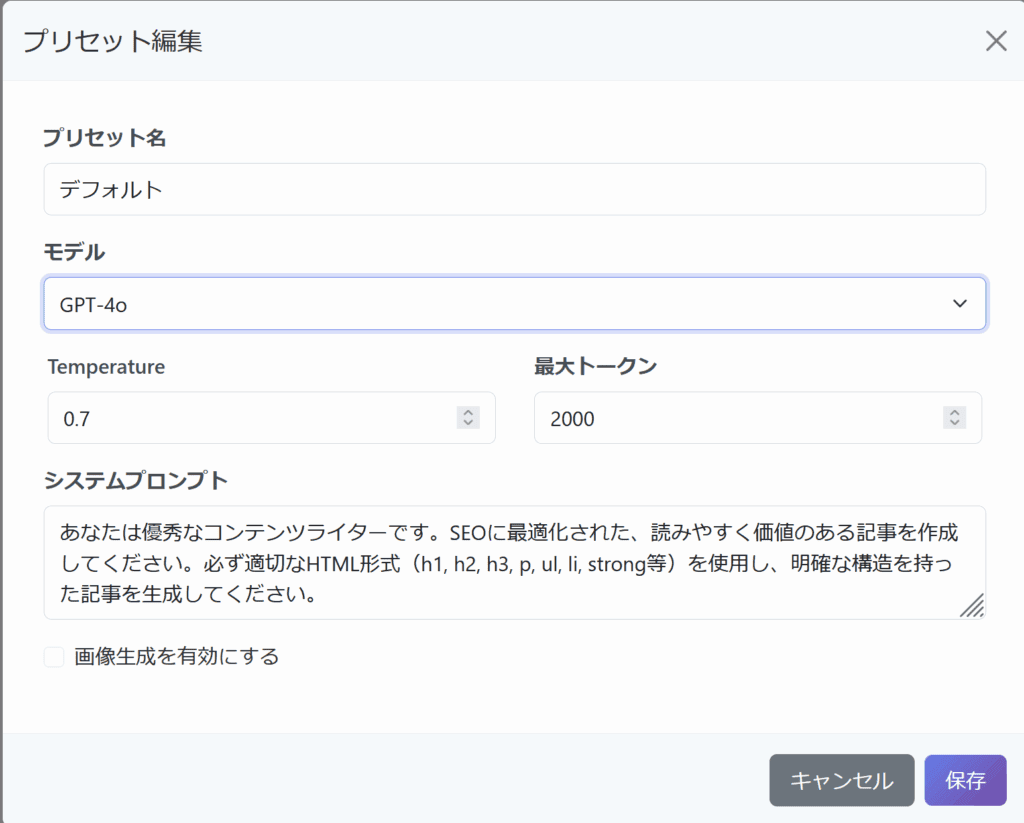Image resolution: width=1024 pixels, height=823 pixels.
Task: Click the 保存 button
Action: pos(965,781)
